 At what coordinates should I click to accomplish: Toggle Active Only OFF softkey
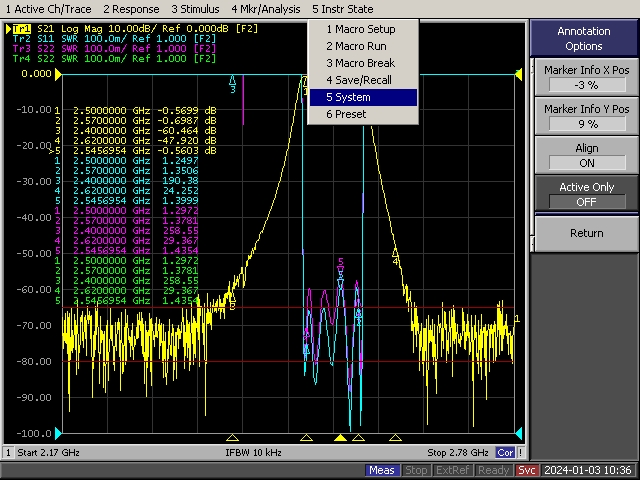586,194
